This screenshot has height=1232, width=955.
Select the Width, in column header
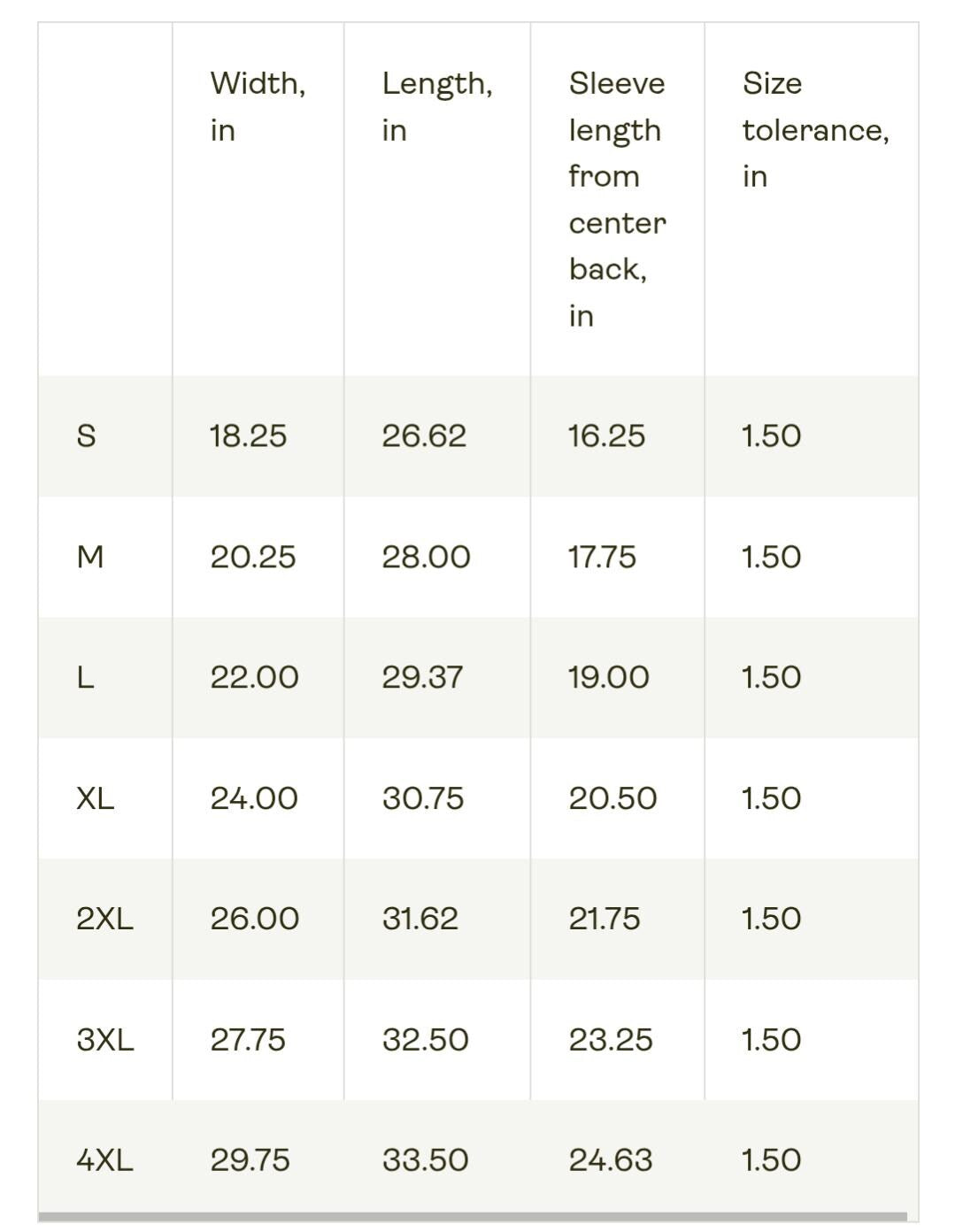point(258,106)
